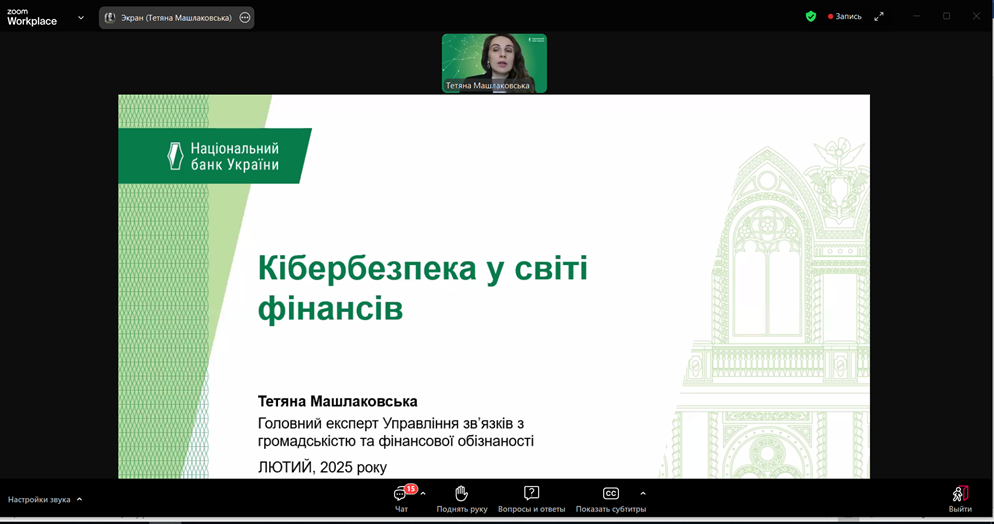Image resolution: width=994 pixels, height=524 pixels.
Task: Select the Экран (Тетяна Машлаковська) screen share tab
Action: coord(176,18)
